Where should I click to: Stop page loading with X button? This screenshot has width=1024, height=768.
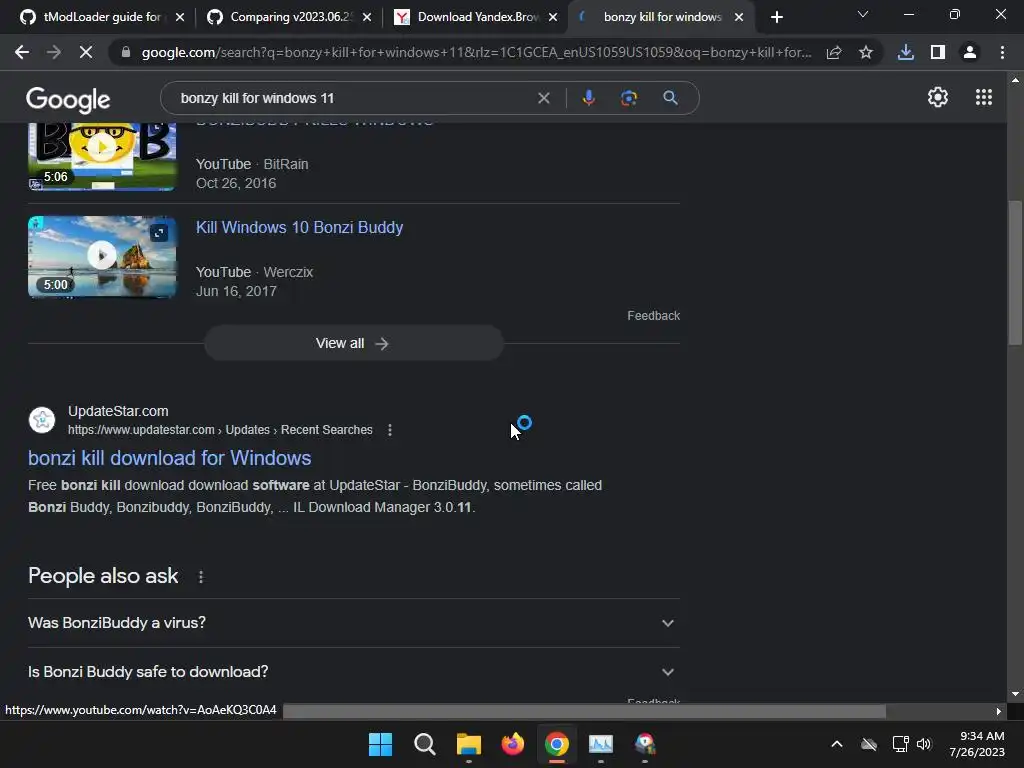86,52
